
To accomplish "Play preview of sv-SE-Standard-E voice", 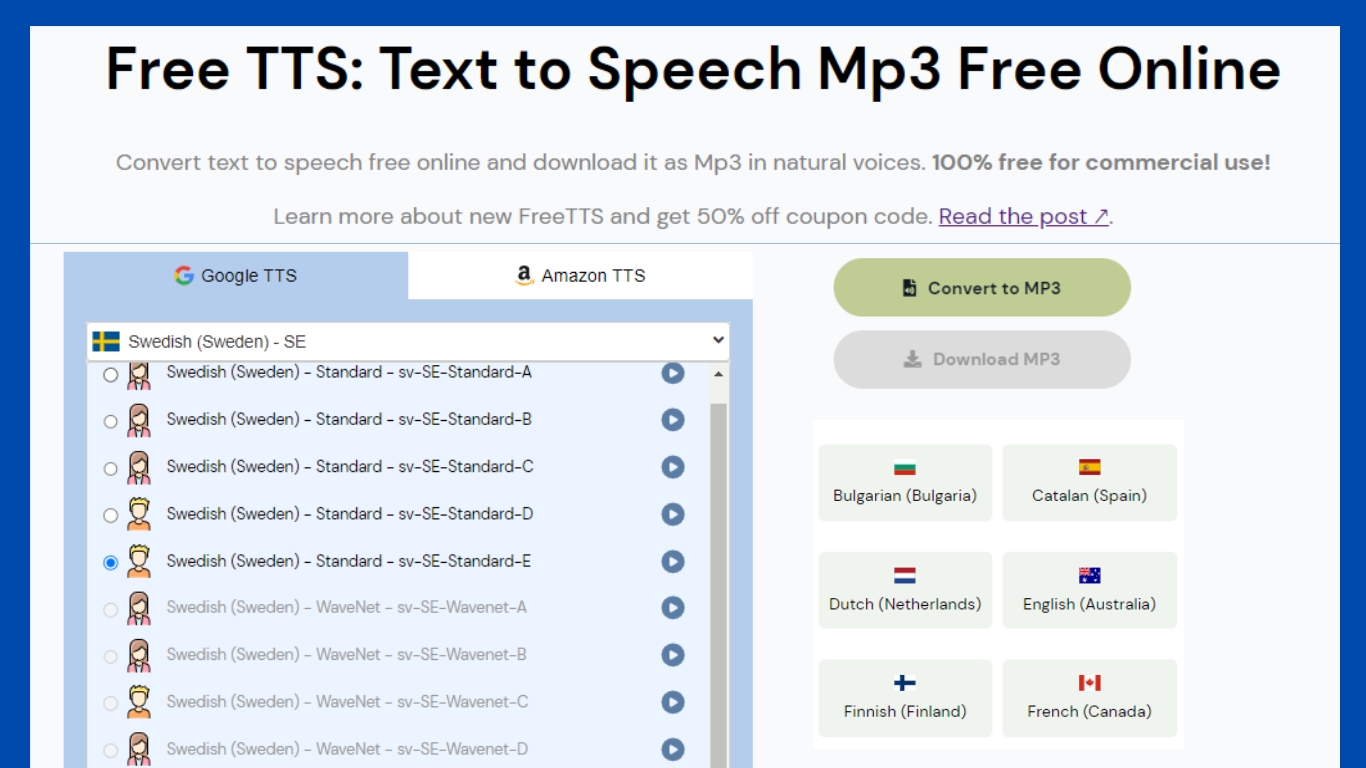I will pos(673,562).
